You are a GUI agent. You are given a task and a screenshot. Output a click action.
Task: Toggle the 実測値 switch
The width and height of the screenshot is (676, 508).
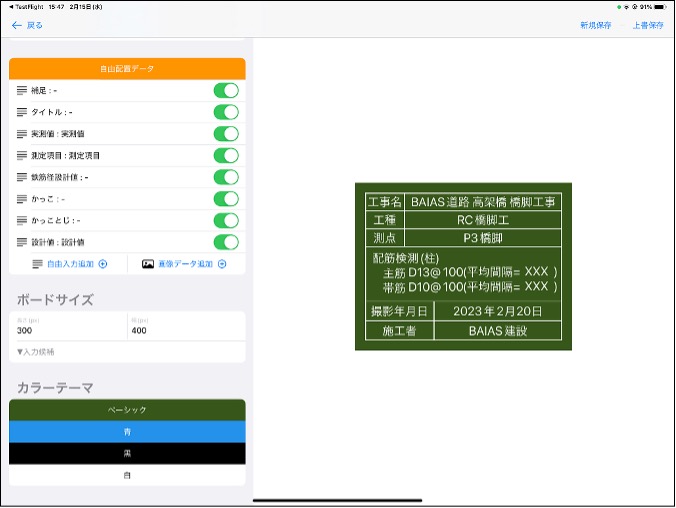tap(226, 134)
